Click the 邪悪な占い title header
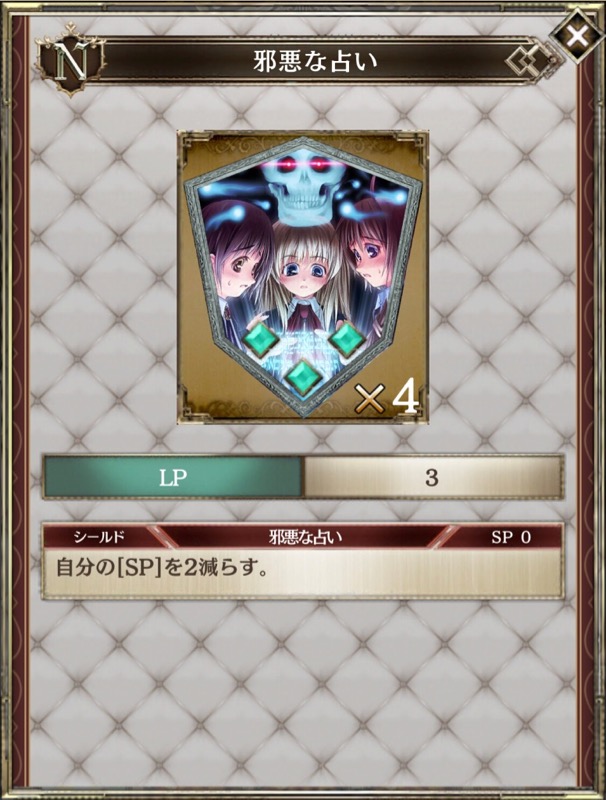606x800 pixels. pyautogui.click(x=315, y=62)
